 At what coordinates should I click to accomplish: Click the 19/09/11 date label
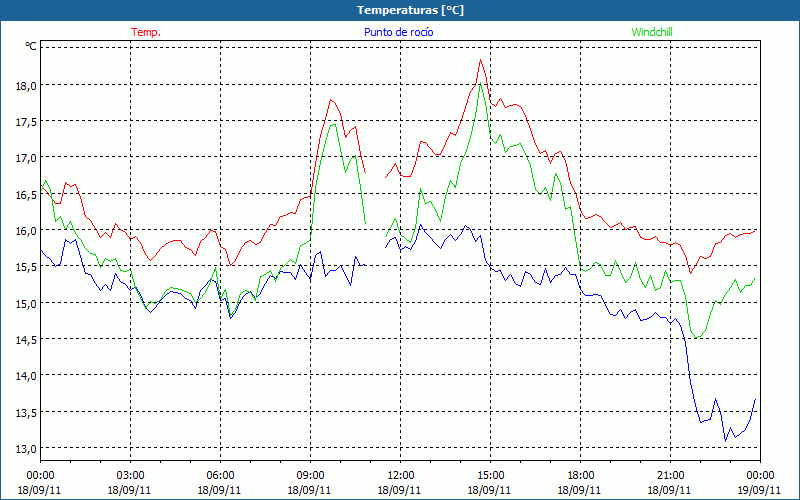(759, 490)
